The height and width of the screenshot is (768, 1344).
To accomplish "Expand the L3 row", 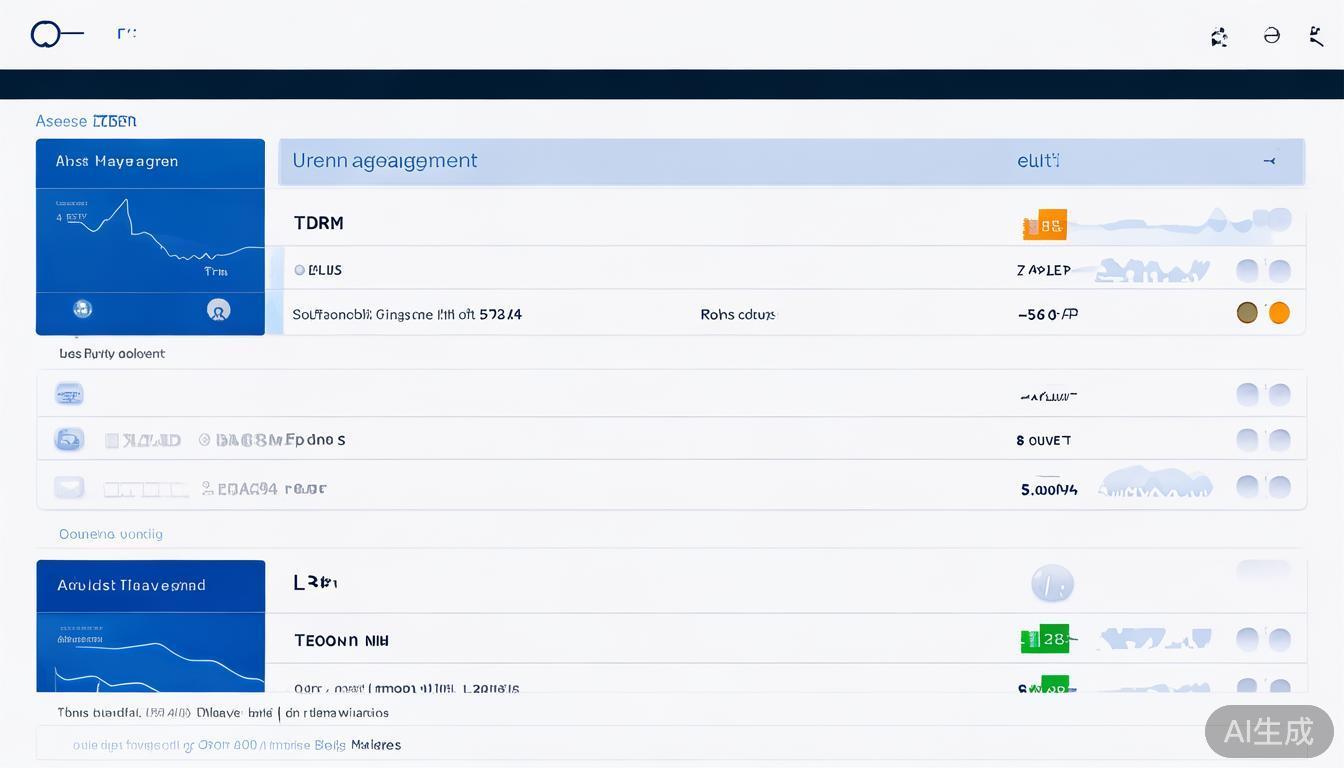I will point(315,582).
